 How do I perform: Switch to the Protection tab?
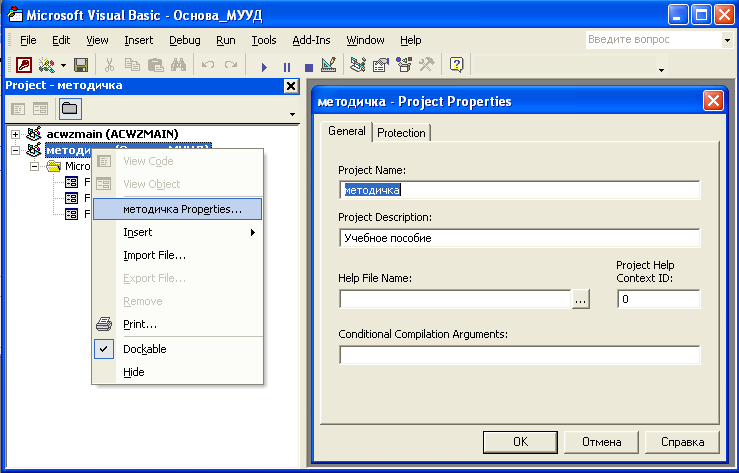401,133
